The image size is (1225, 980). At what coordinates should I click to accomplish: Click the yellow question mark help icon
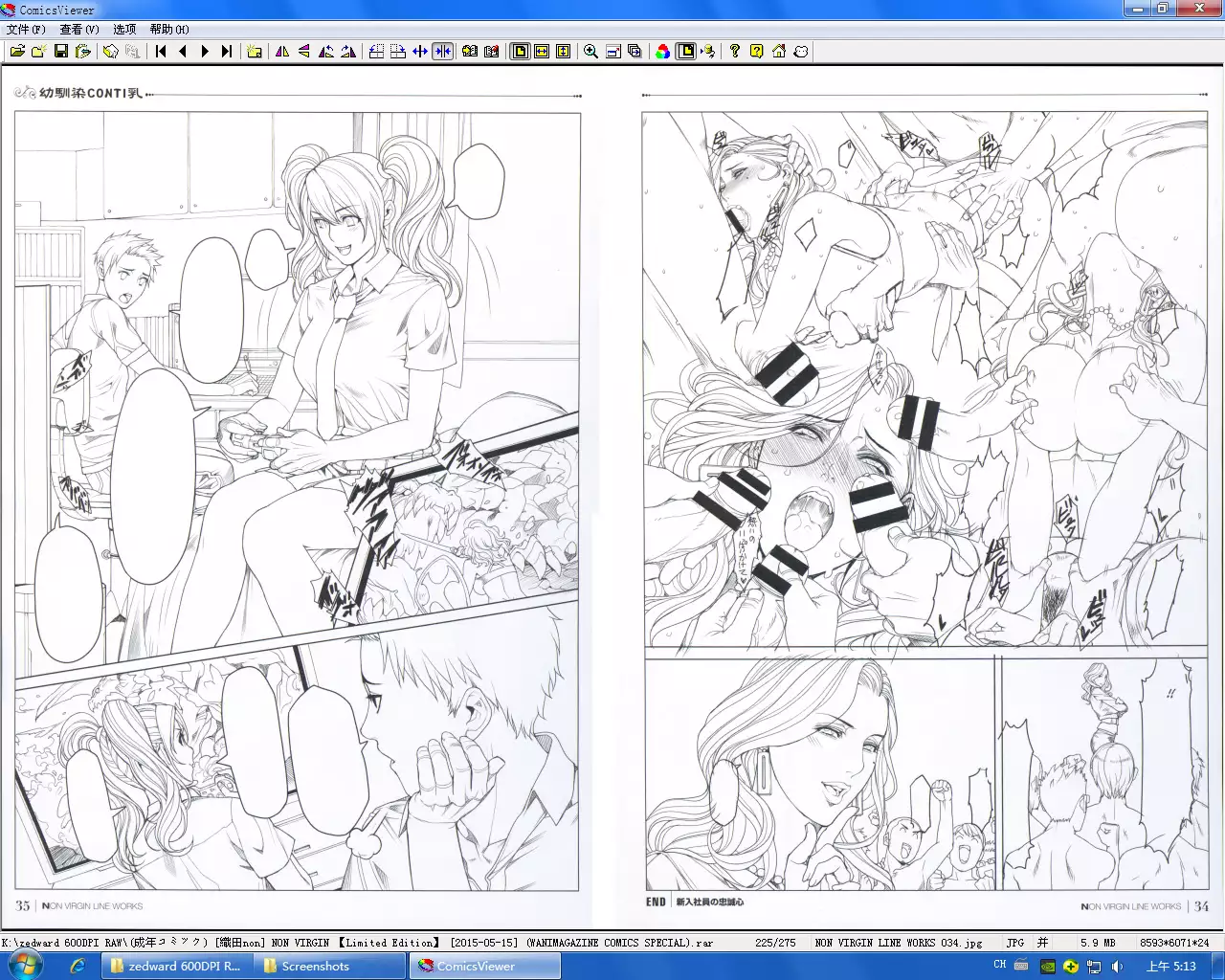[756, 52]
